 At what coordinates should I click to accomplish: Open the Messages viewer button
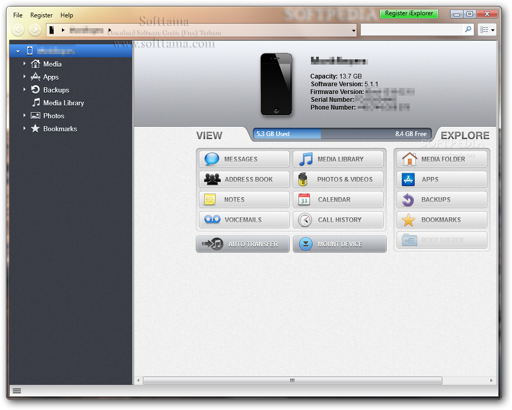point(244,159)
